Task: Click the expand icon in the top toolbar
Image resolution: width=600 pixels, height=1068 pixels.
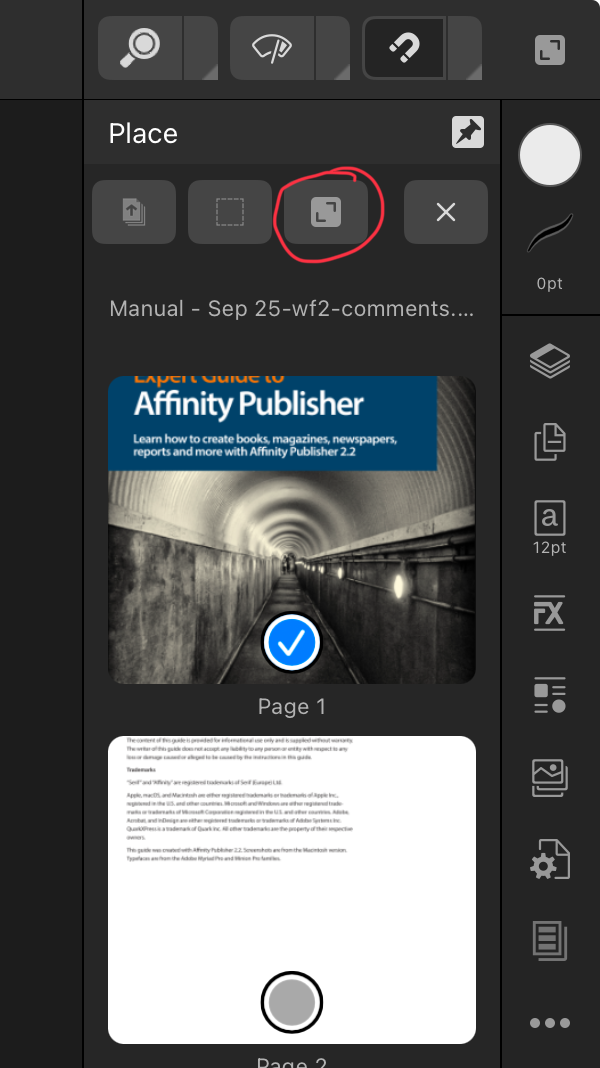Action: point(550,50)
